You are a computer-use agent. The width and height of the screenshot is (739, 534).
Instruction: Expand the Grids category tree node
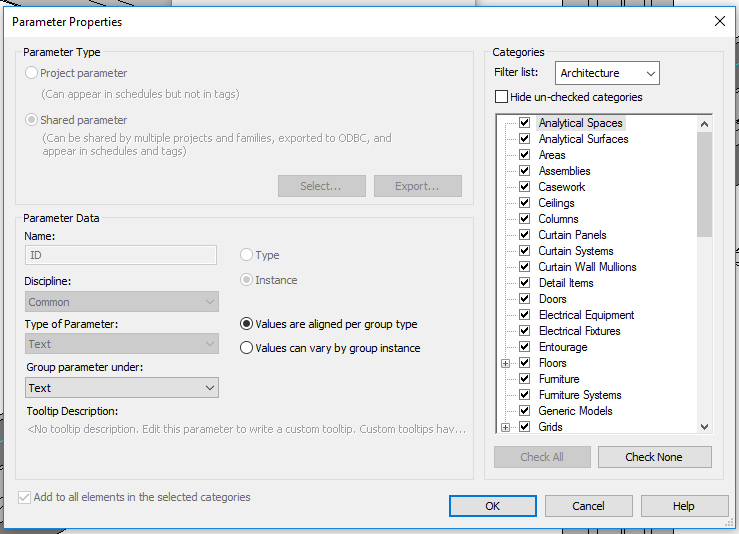click(x=506, y=427)
